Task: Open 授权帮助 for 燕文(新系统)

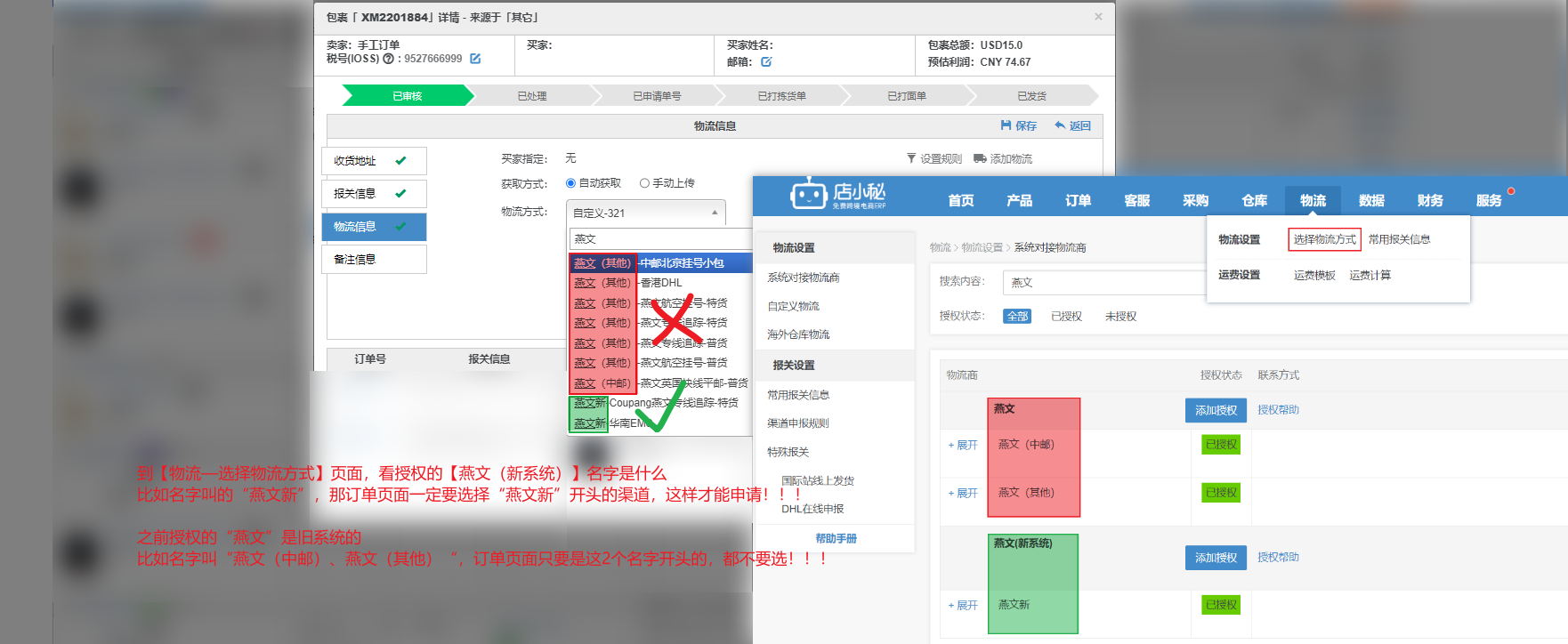Action: tap(1278, 558)
